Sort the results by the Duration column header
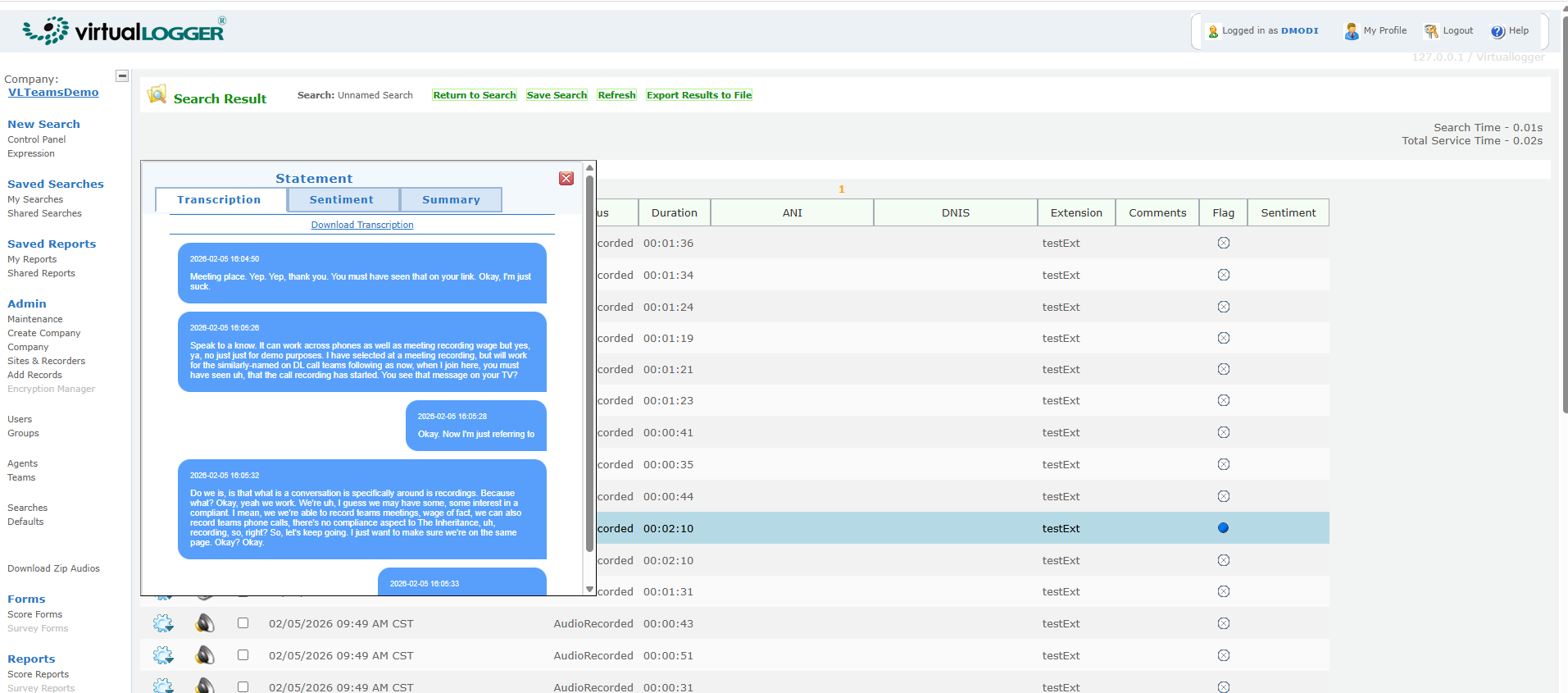 point(674,212)
